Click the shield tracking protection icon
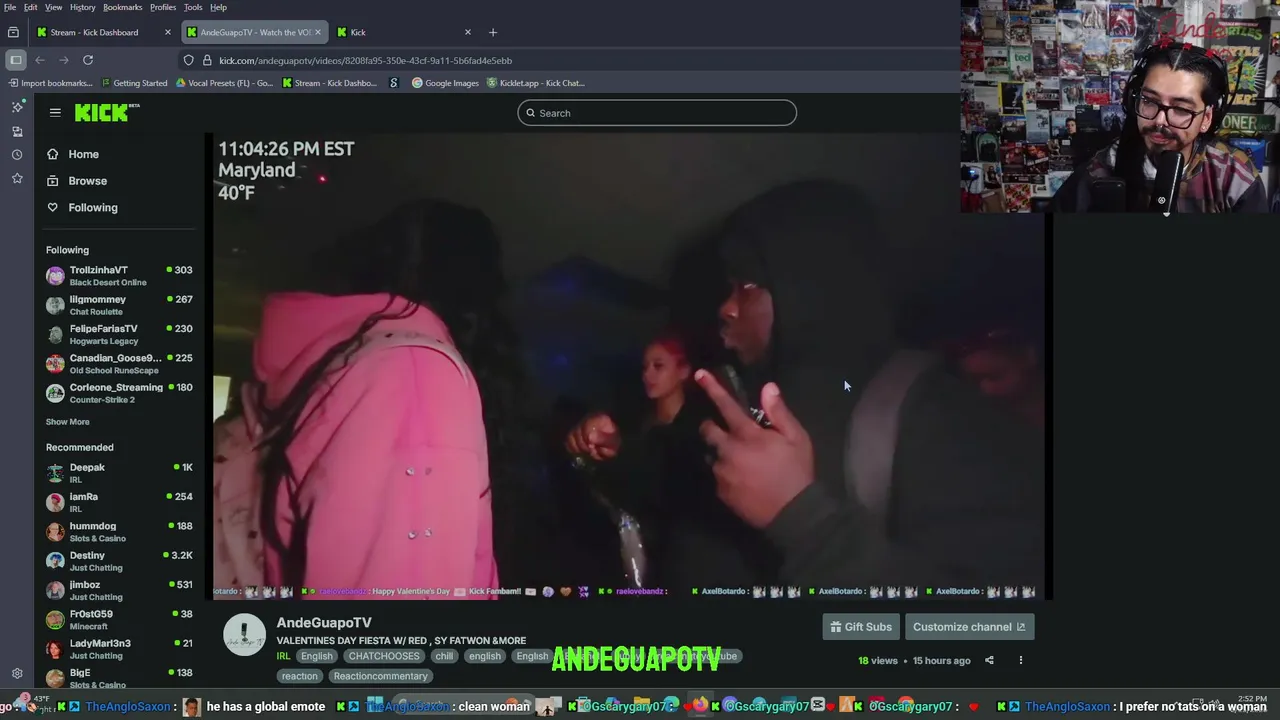The height and width of the screenshot is (720, 1280). 188,60
